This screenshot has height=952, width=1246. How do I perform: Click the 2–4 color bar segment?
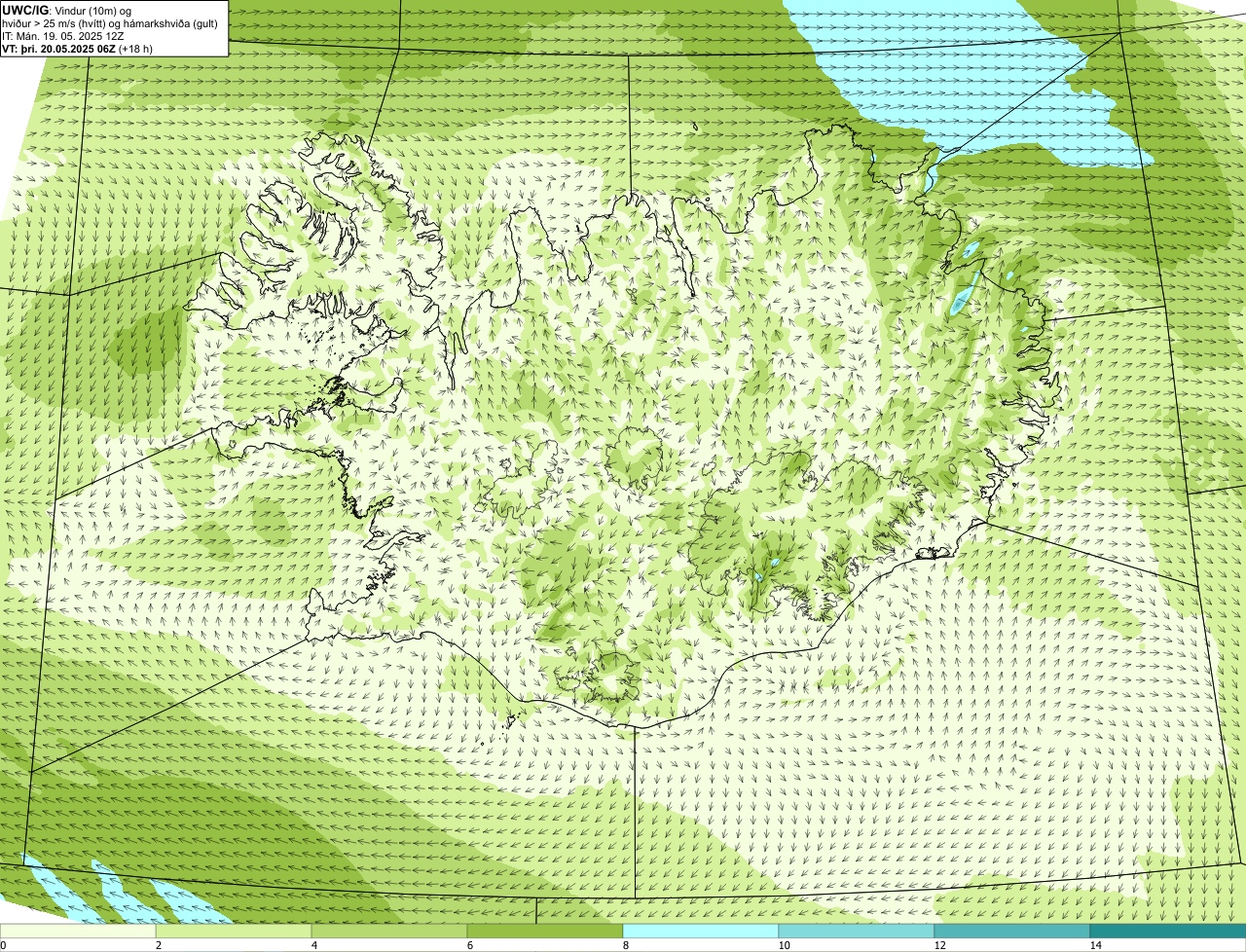(x=234, y=931)
